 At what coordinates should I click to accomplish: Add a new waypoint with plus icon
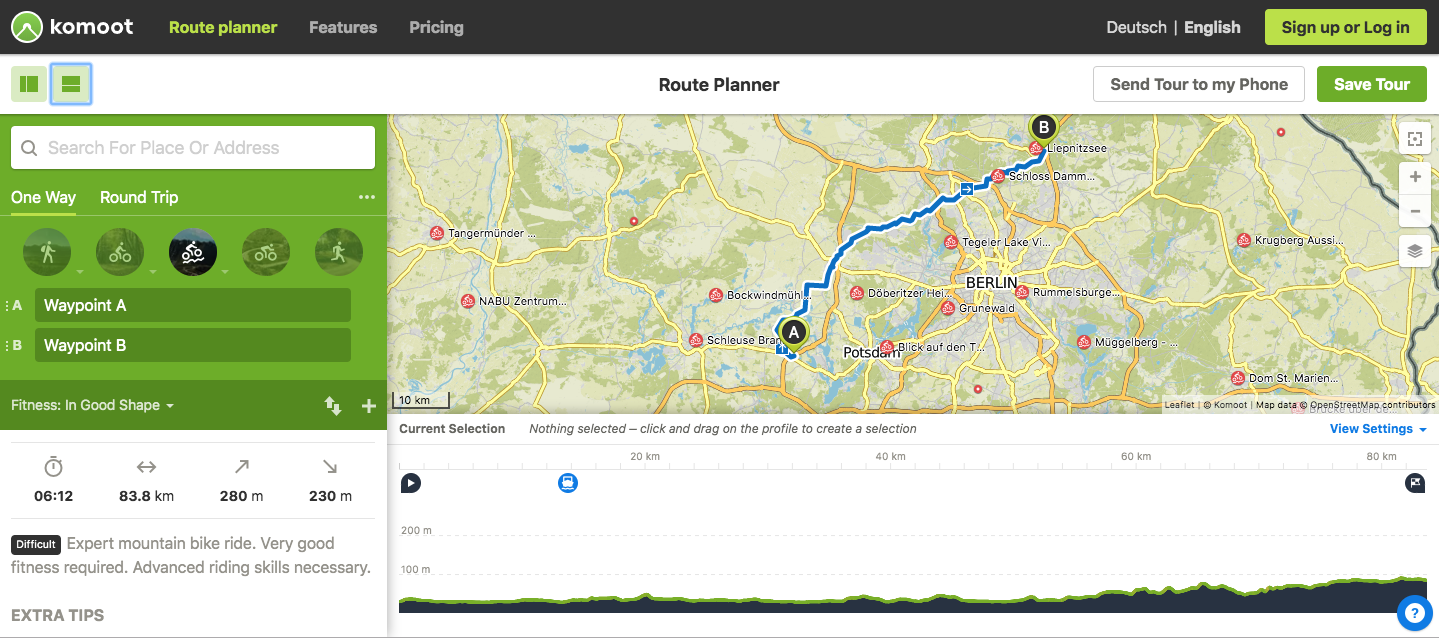pos(369,405)
